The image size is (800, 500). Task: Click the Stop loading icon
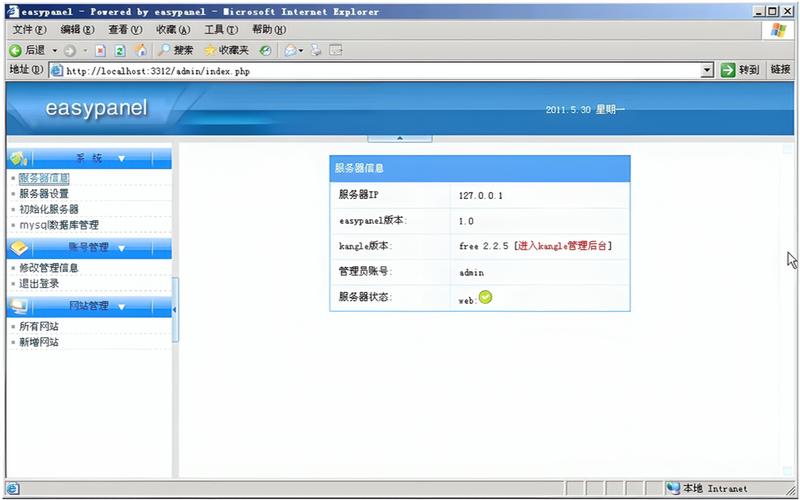[x=101, y=51]
